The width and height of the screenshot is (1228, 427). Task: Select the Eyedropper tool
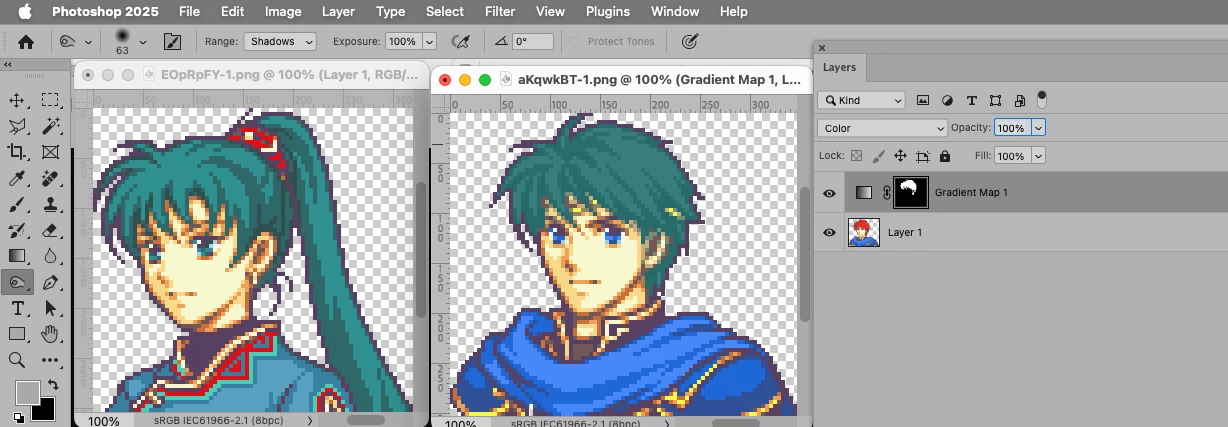[x=17, y=178]
